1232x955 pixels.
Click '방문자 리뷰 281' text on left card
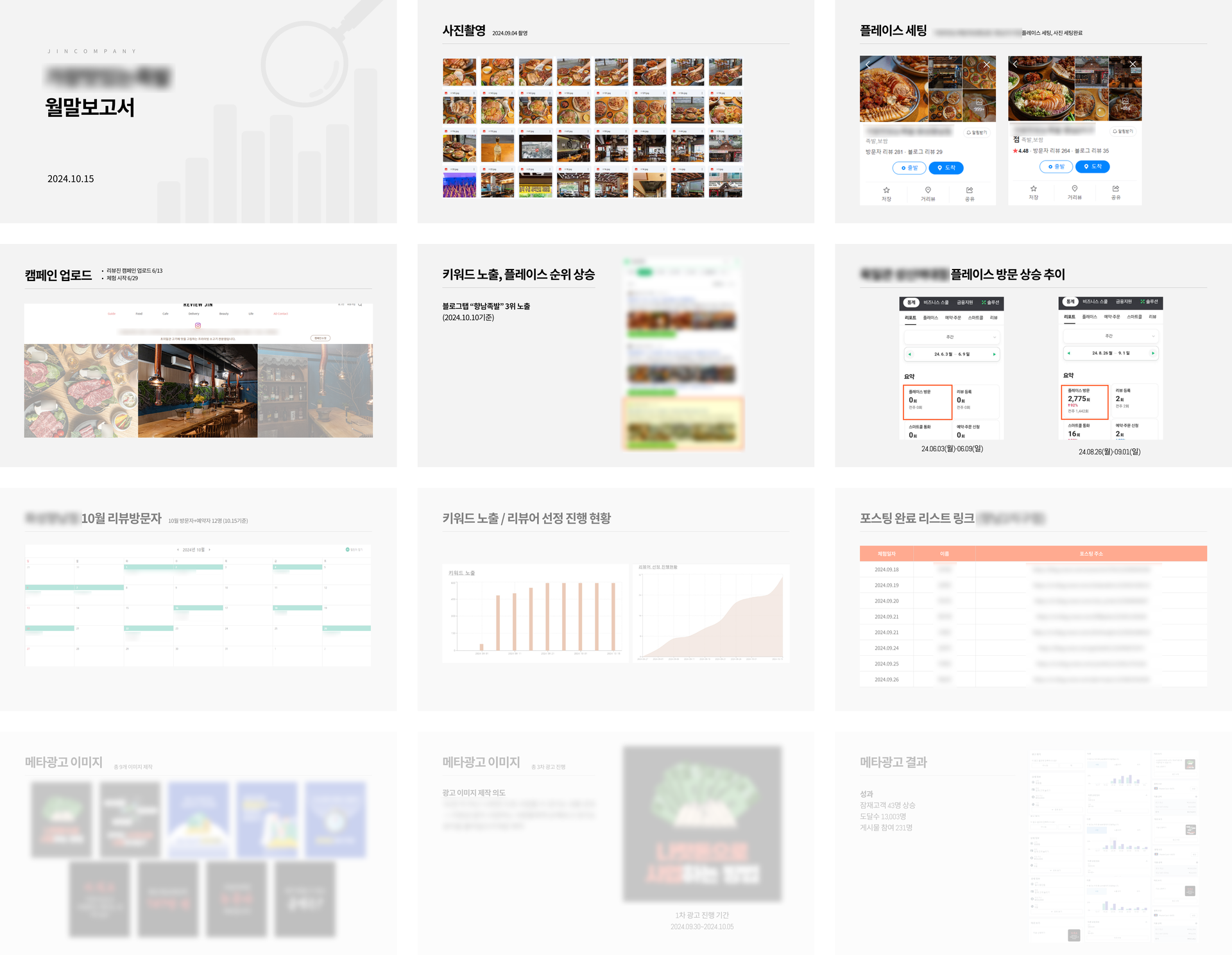click(x=884, y=152)
